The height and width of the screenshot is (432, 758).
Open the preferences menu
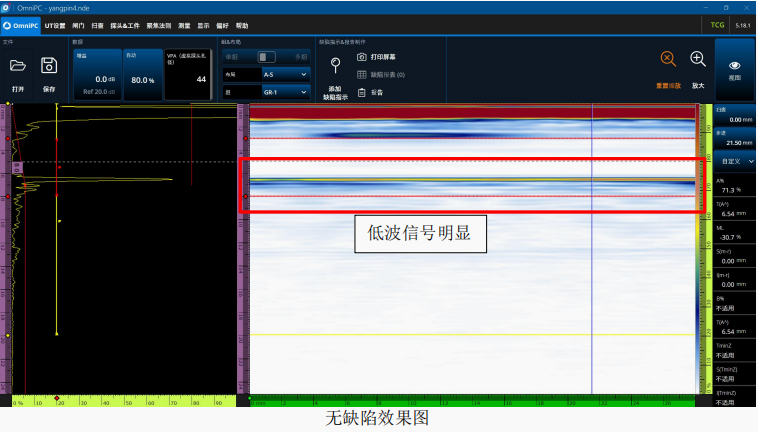[x=222, y=26]
